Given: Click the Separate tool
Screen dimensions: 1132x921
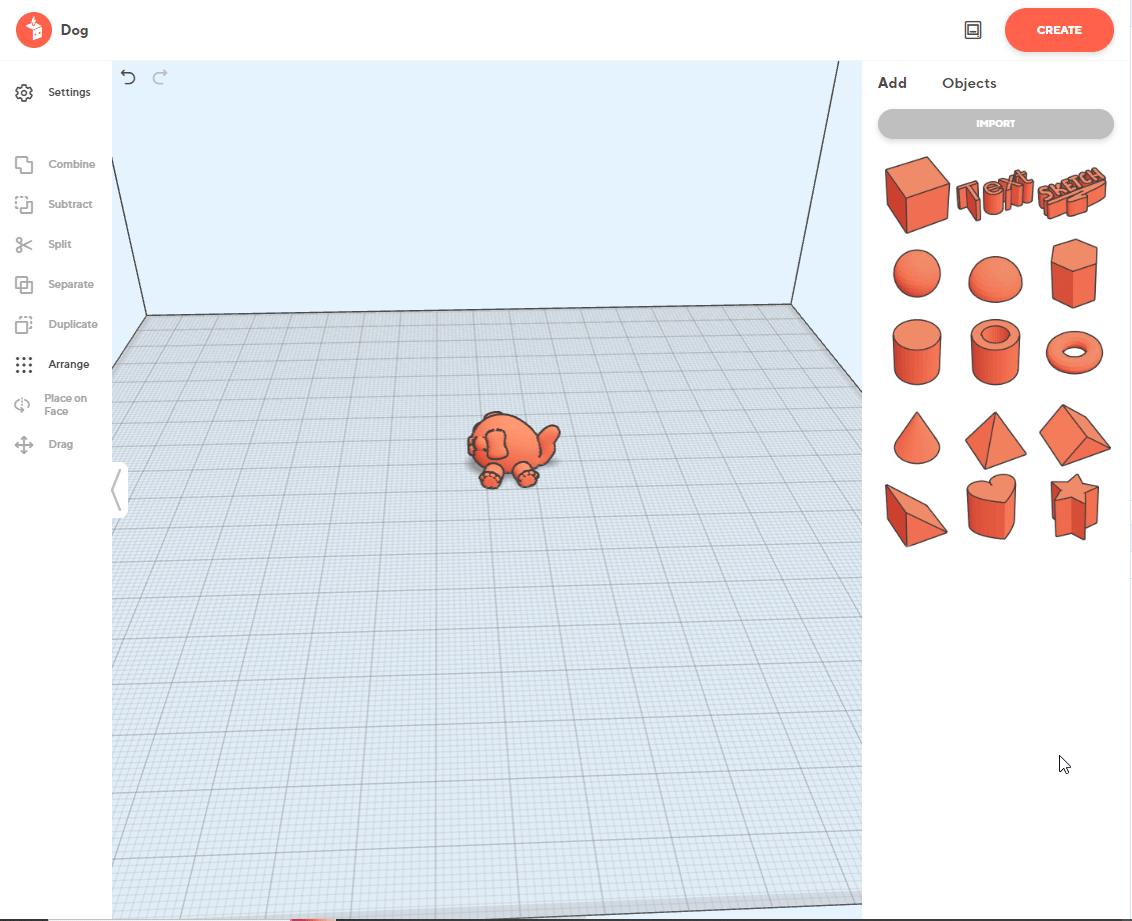Looking at the screenshot, I should coord(56,285).
